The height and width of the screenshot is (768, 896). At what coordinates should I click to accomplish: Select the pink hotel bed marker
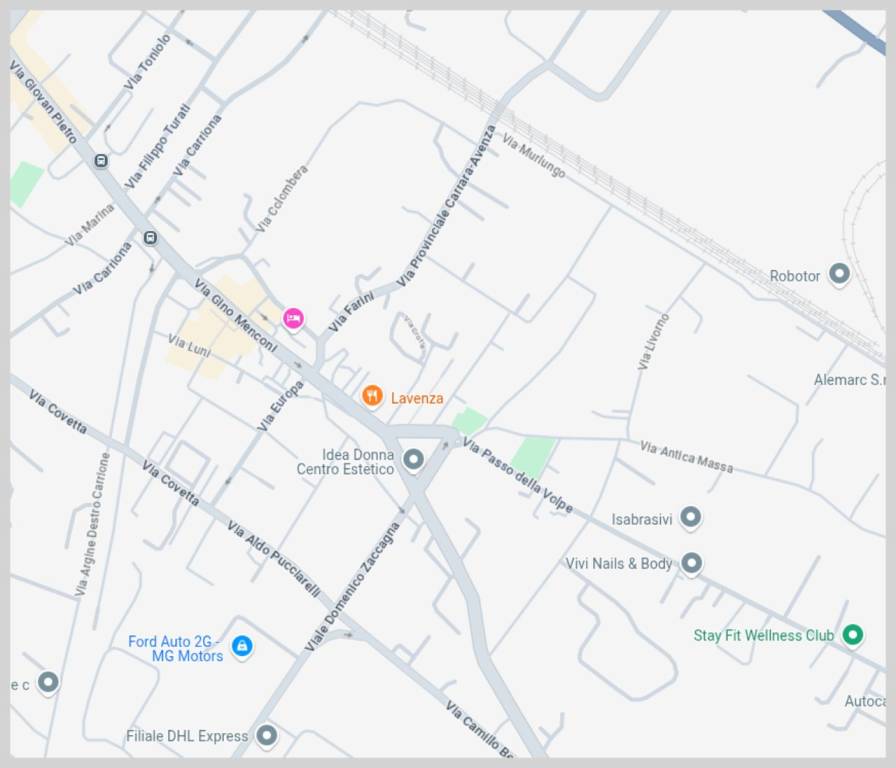[x=293, y=318]
